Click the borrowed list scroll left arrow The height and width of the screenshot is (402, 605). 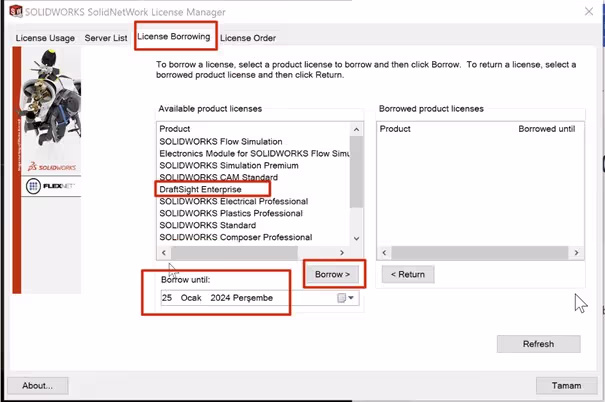pyautogui.click(x=384, y=253)
